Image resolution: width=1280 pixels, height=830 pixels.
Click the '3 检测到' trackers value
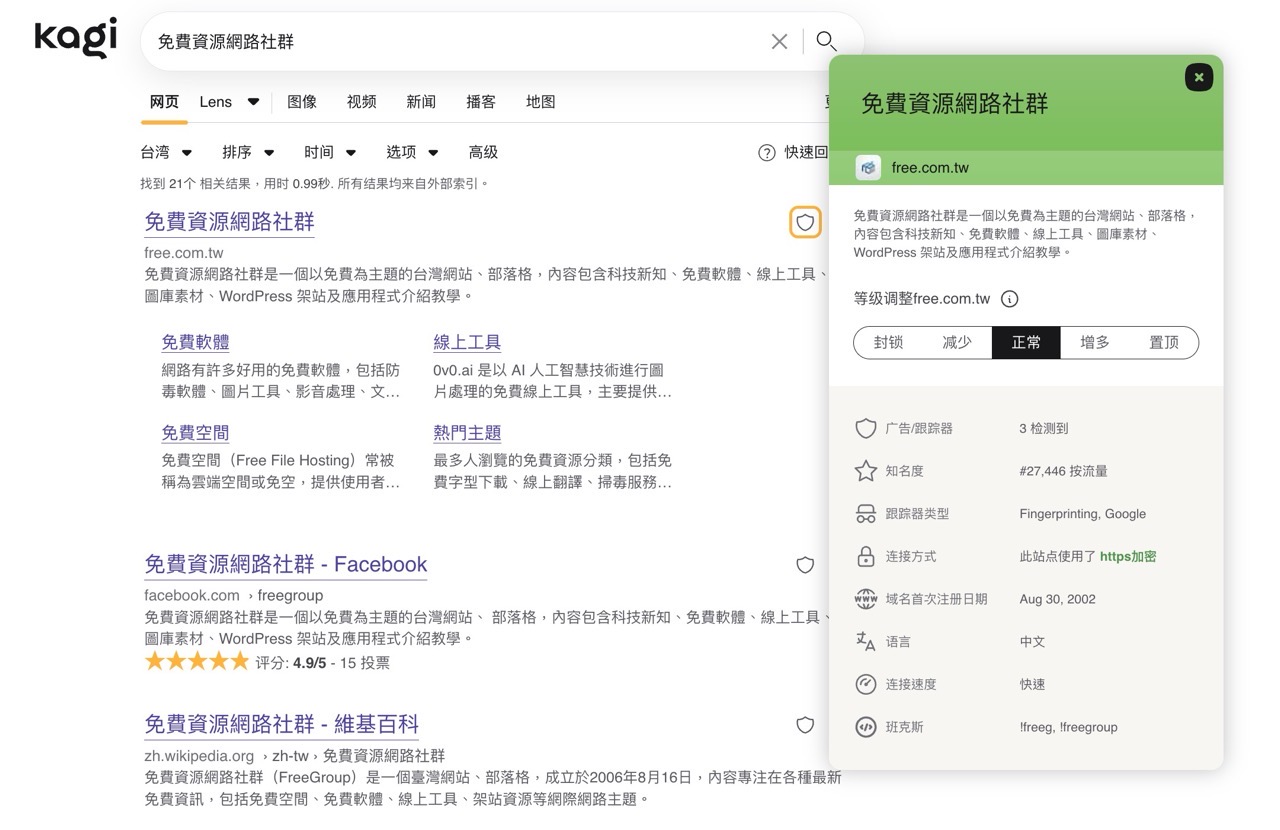pyautogui.click(x=1043, y=428)
